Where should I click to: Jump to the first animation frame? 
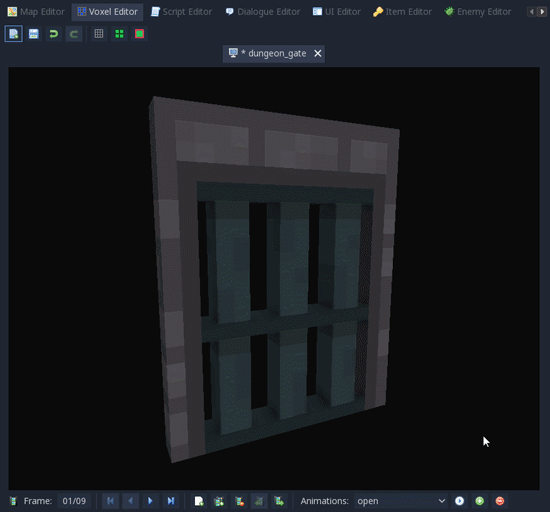(x=110, y=501)
